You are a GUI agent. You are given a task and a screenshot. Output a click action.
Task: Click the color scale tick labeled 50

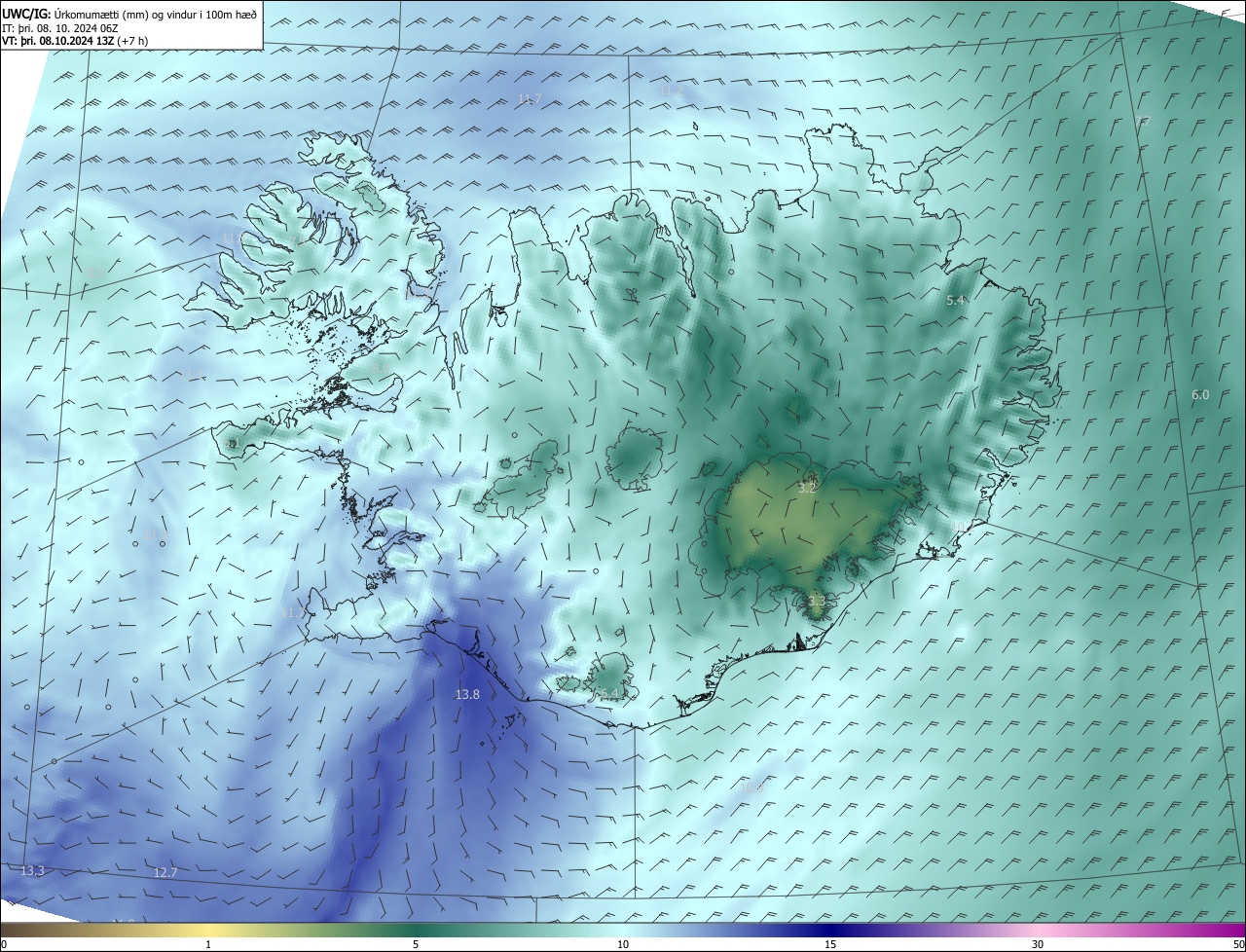pos(1238,944)
